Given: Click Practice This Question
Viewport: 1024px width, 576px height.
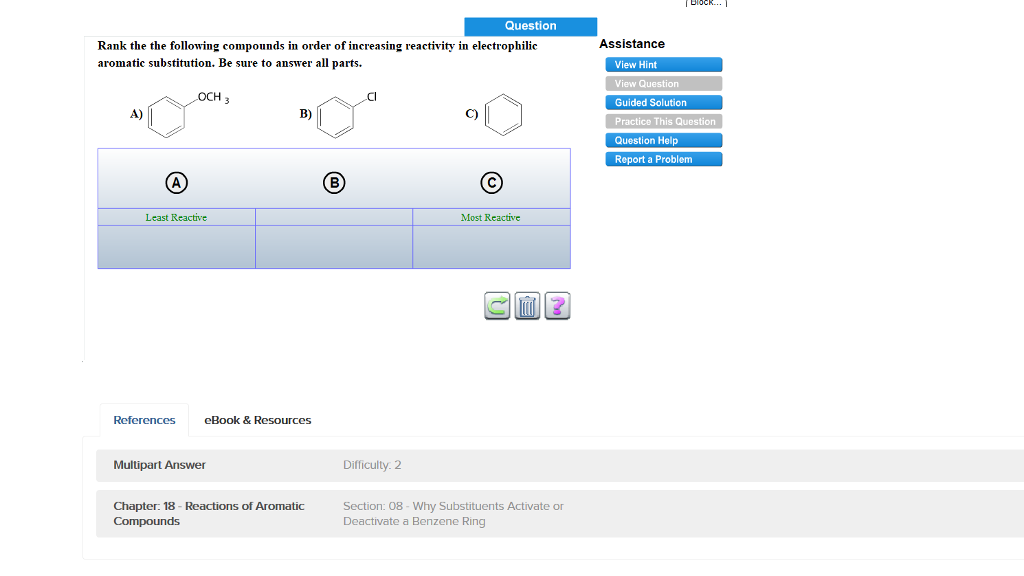Looking at the screenshot, I should (x=663, y=121).
